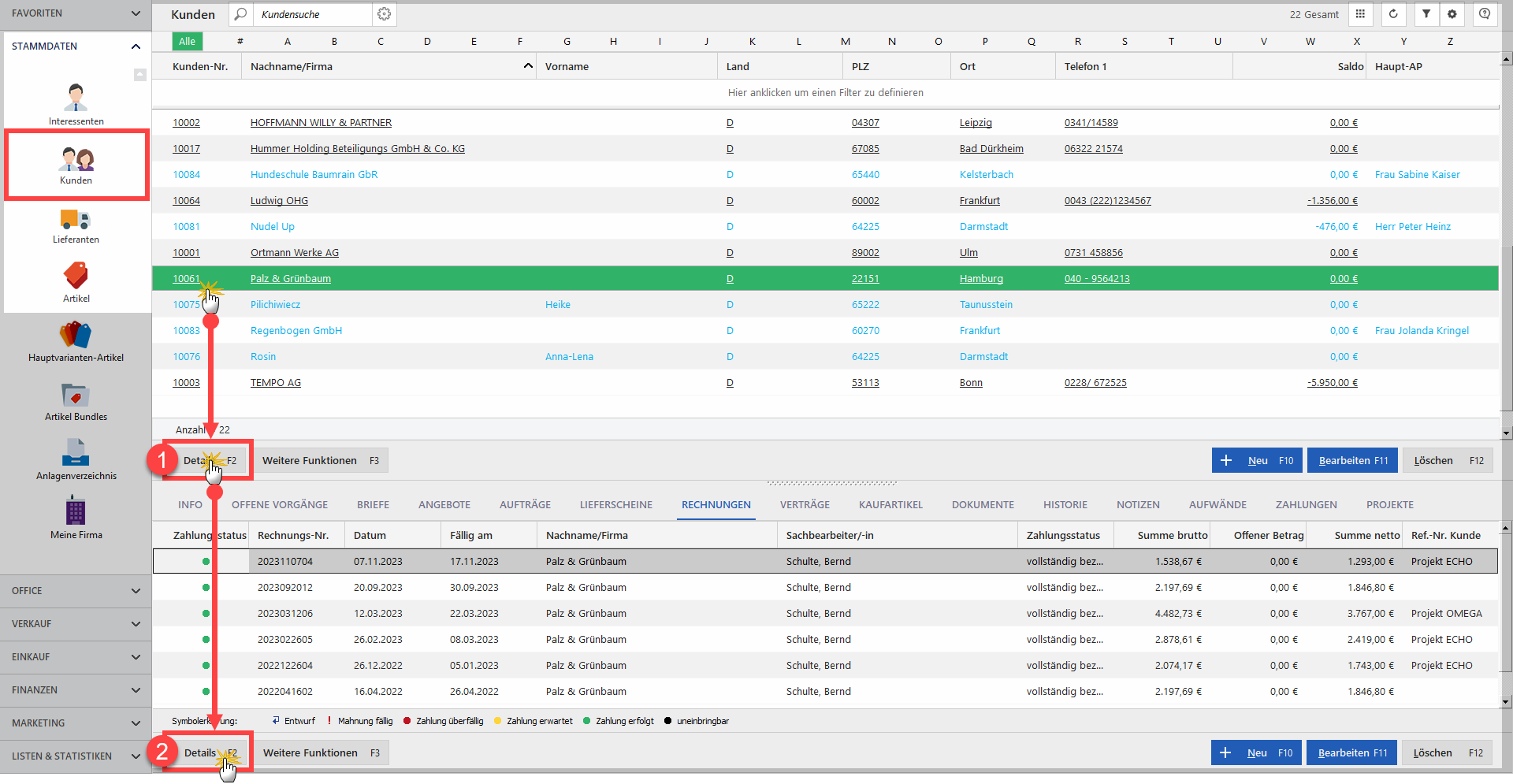The height and width of the screenshot is (784, 1513).
Task: Filter customers by letter M
Action: click(846, 42)
